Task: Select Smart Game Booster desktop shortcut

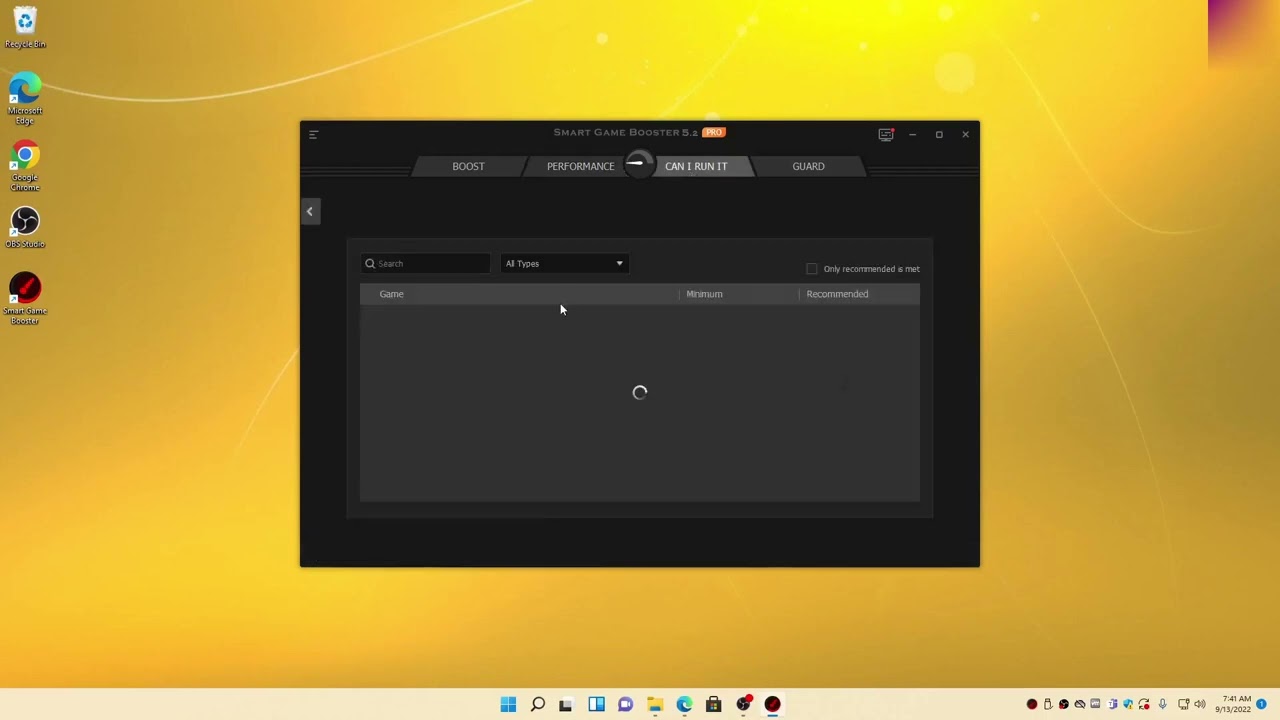Action: click(25, 299)
